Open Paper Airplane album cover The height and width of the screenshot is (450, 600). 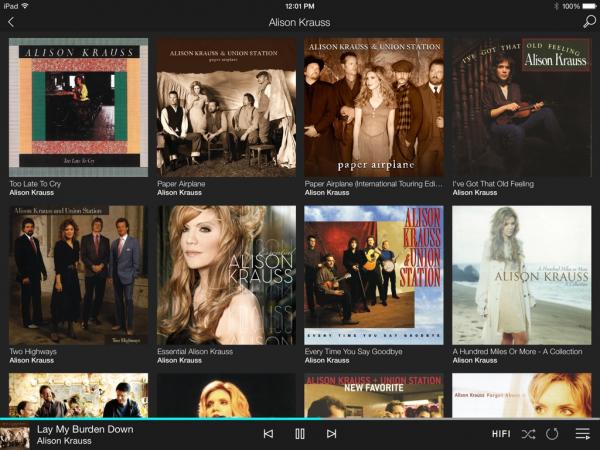pos(226,107)
